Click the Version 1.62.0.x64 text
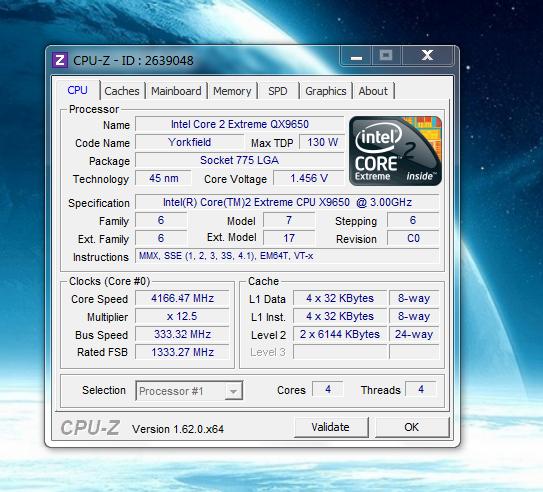The image size is (543, 492). pyautogui.click(x=178, y=429)
